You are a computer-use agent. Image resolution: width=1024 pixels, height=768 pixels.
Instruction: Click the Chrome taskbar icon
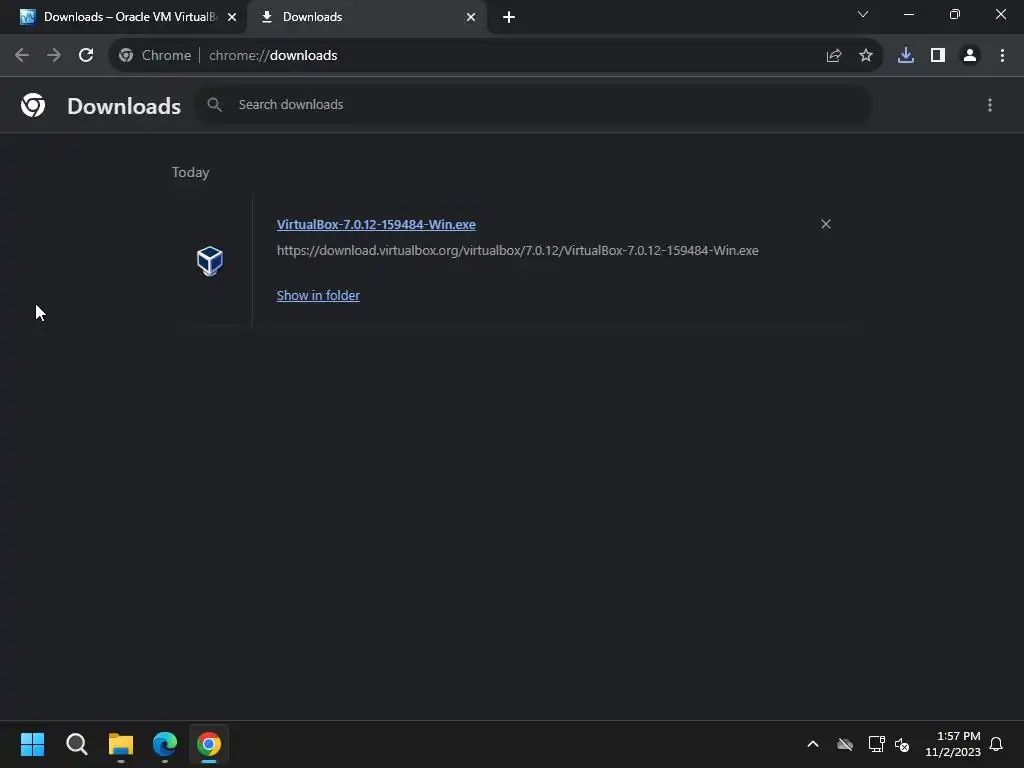click(x=209, y=744)
